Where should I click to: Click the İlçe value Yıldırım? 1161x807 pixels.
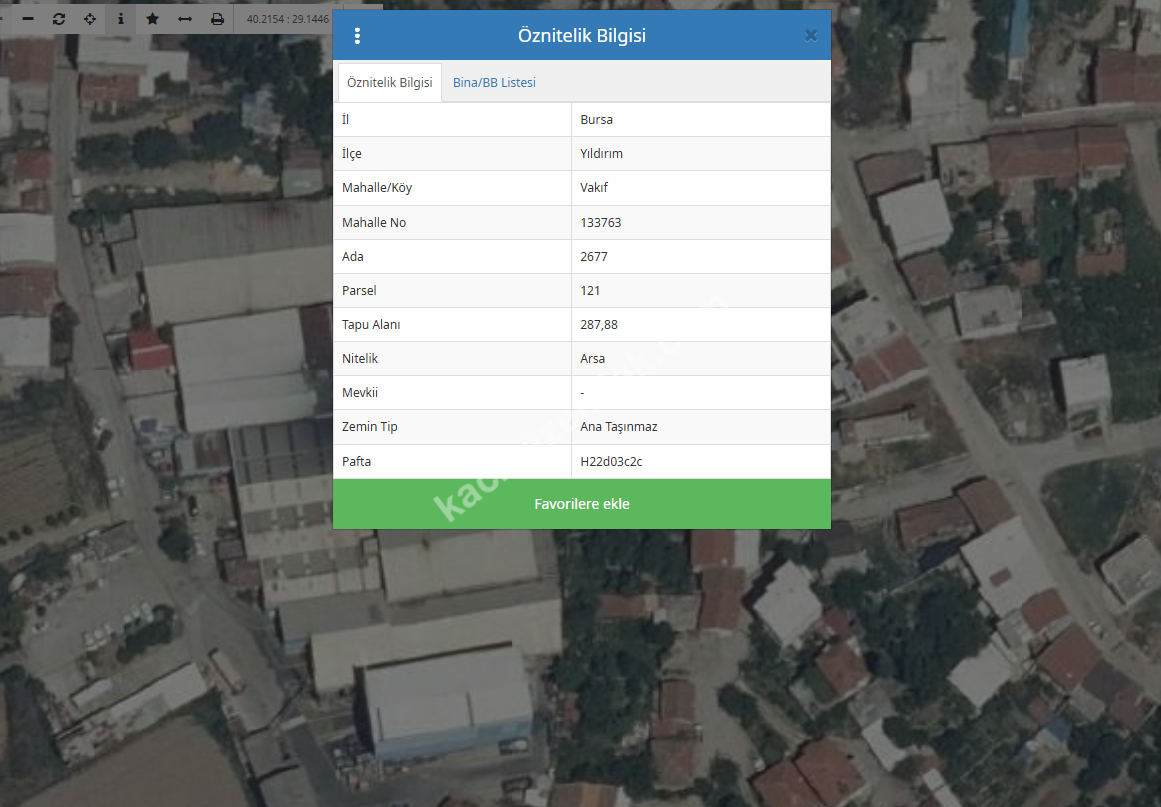tap(601, 154)
